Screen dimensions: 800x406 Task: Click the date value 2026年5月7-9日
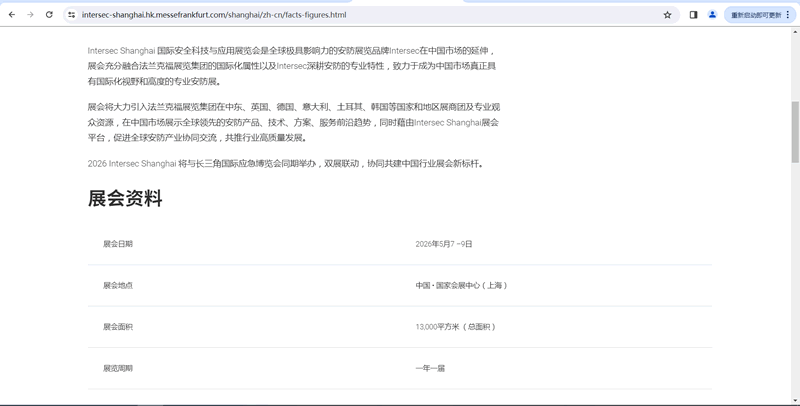pos(444,244)
